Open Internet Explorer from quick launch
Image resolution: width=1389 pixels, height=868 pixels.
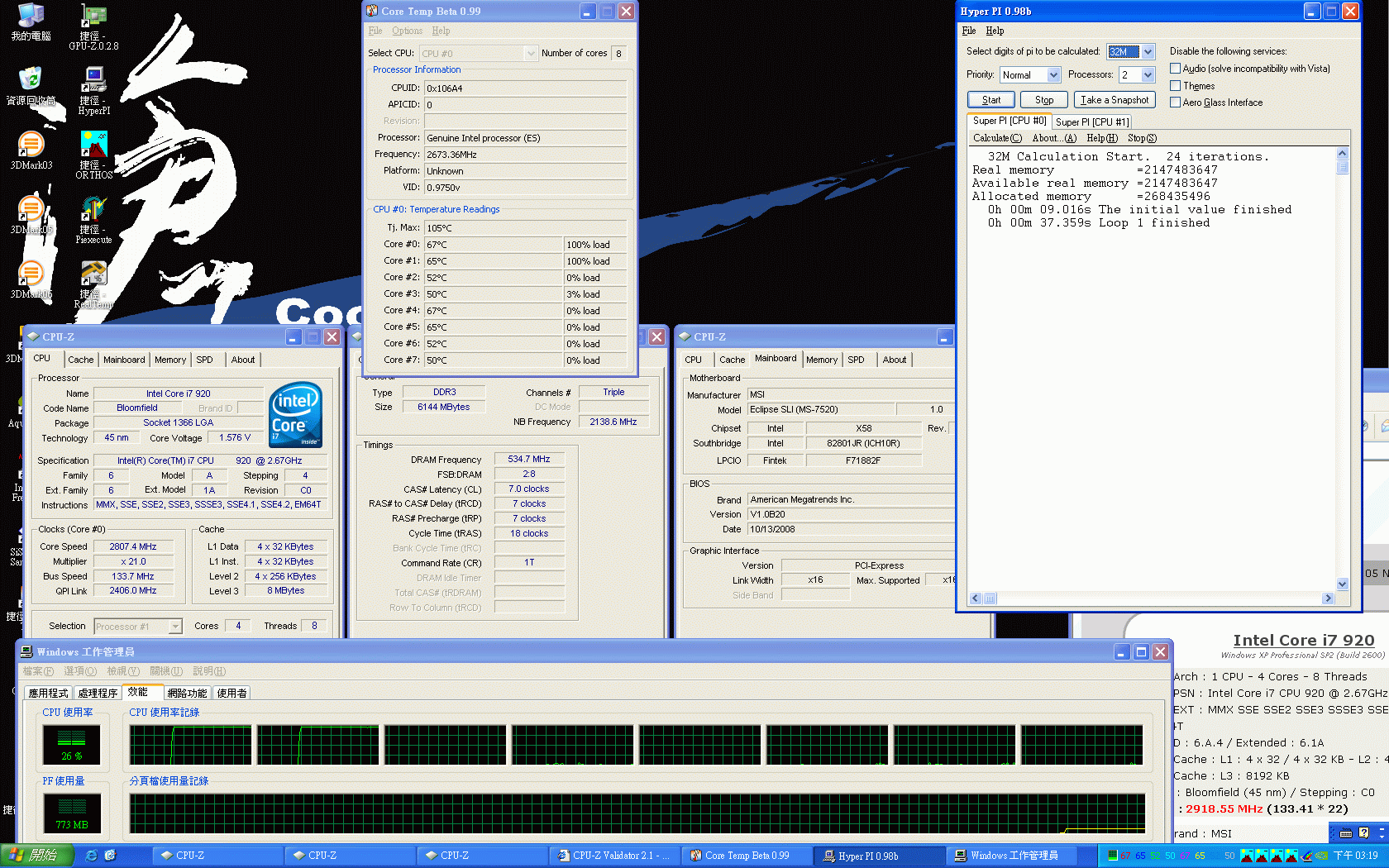(91, 856)
